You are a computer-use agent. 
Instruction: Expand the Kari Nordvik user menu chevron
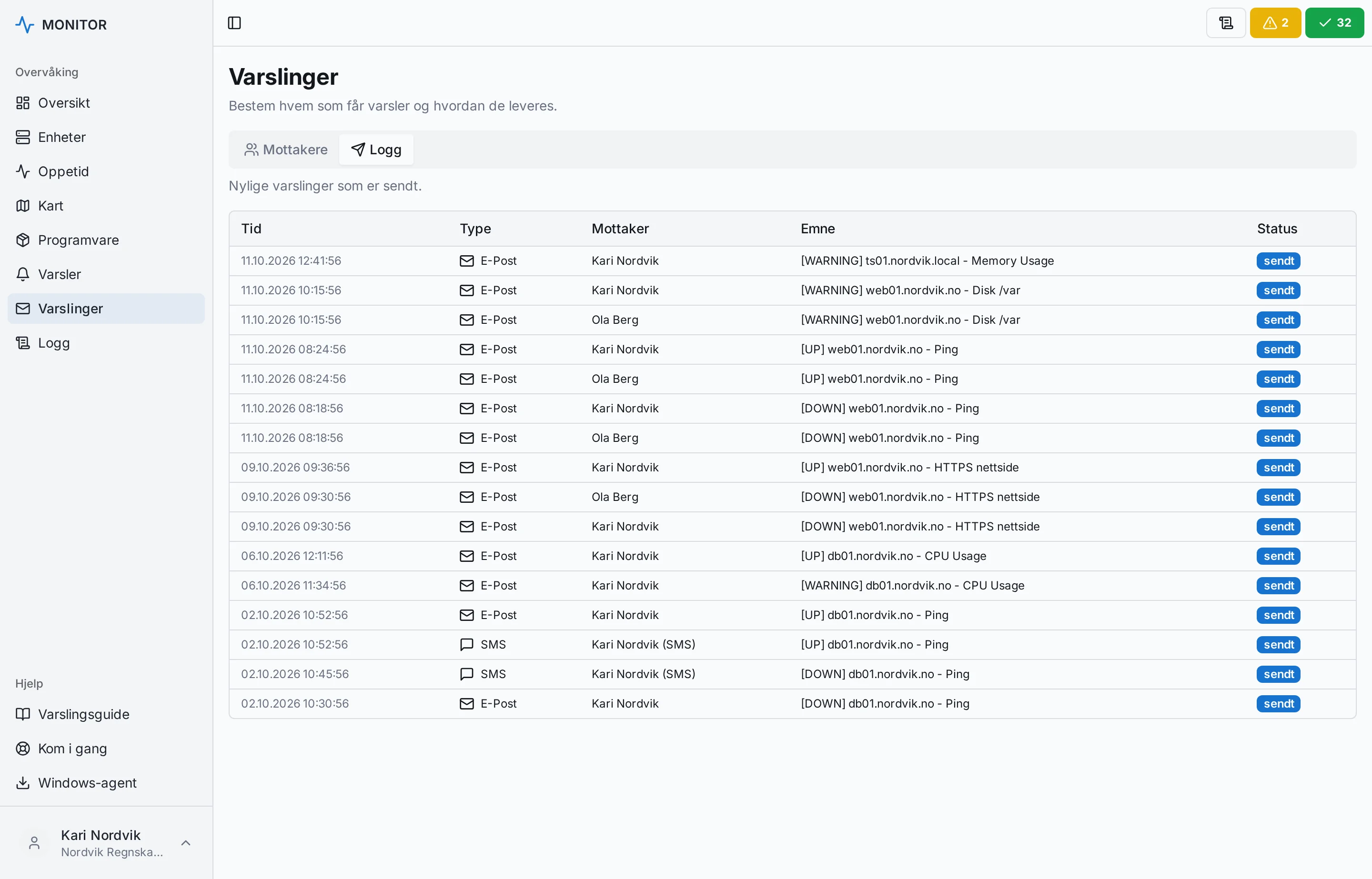point(186,842)
